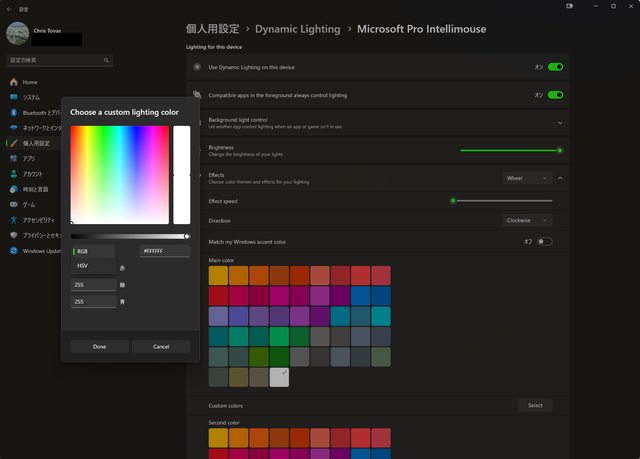Enable Match my Windows accent color
The image size is (640, 459).
pyautogui.click(x=544, y=241)
